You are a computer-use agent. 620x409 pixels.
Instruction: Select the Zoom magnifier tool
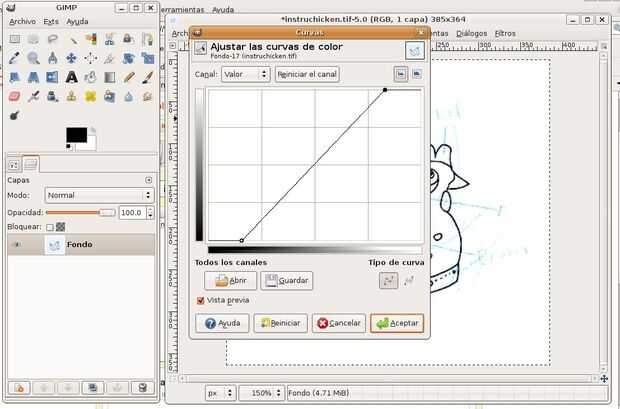33,58
